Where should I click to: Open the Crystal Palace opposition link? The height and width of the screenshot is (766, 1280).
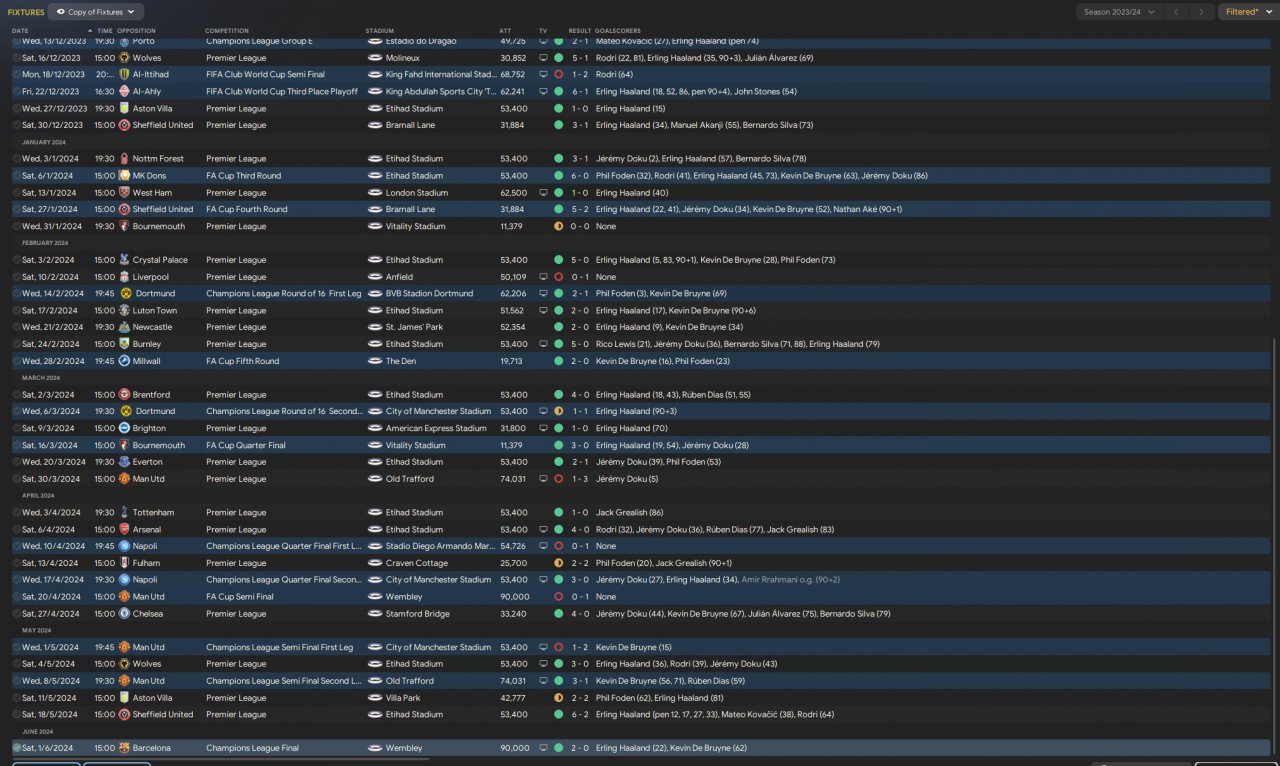point(161,260)
